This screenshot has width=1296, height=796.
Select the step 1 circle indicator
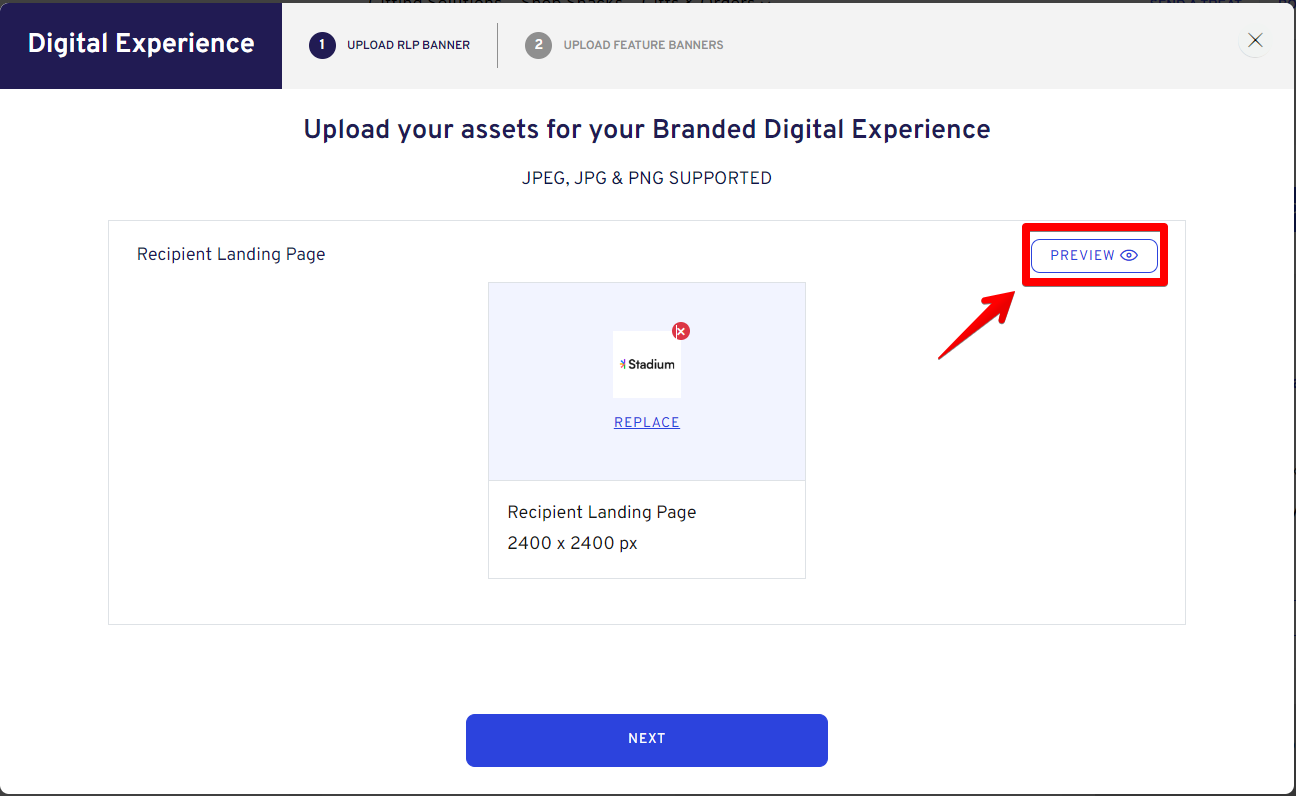pos(322,45)
